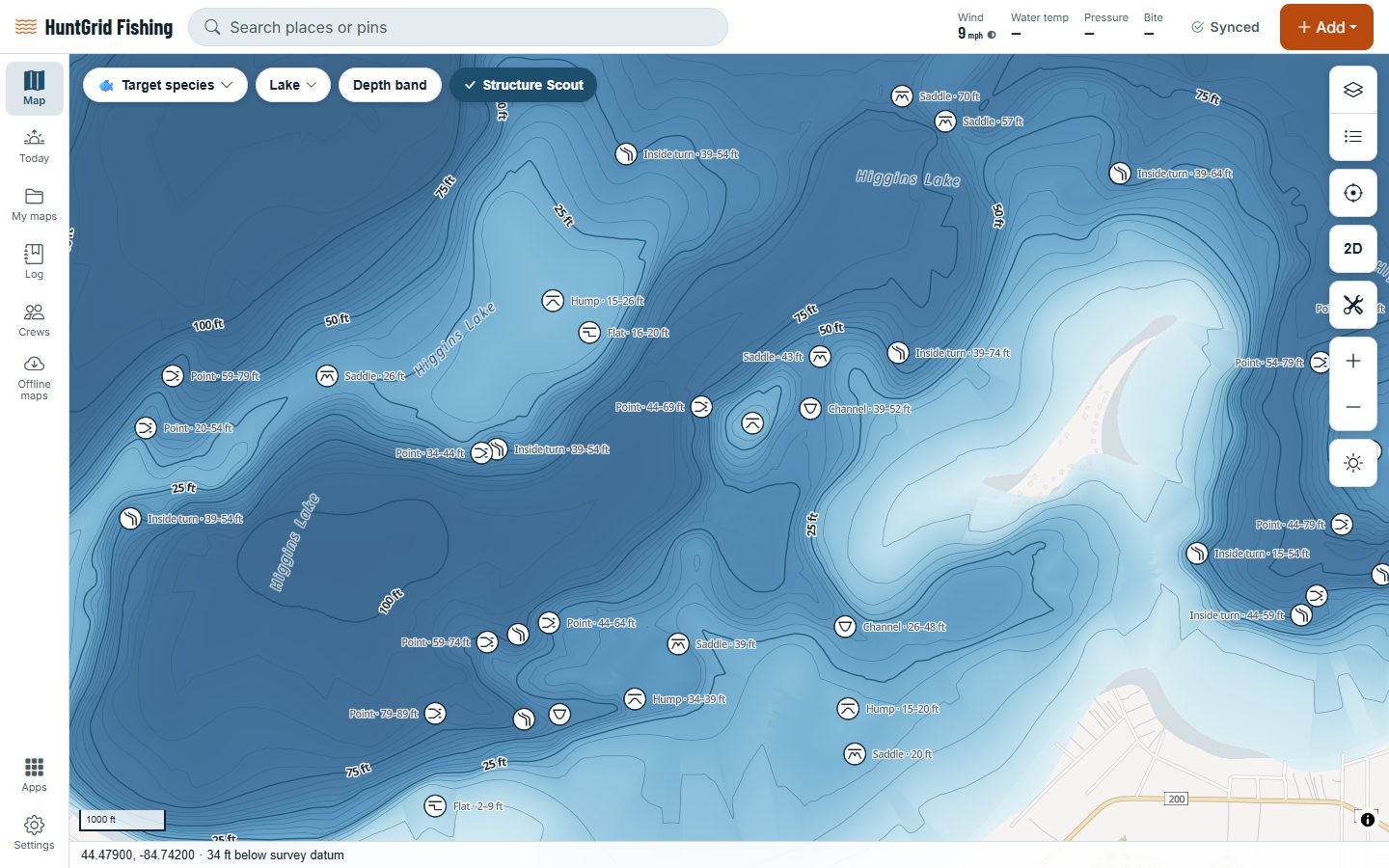1389x868 pixels.
Task: Open the map legend list
Action: point(1352,136)
